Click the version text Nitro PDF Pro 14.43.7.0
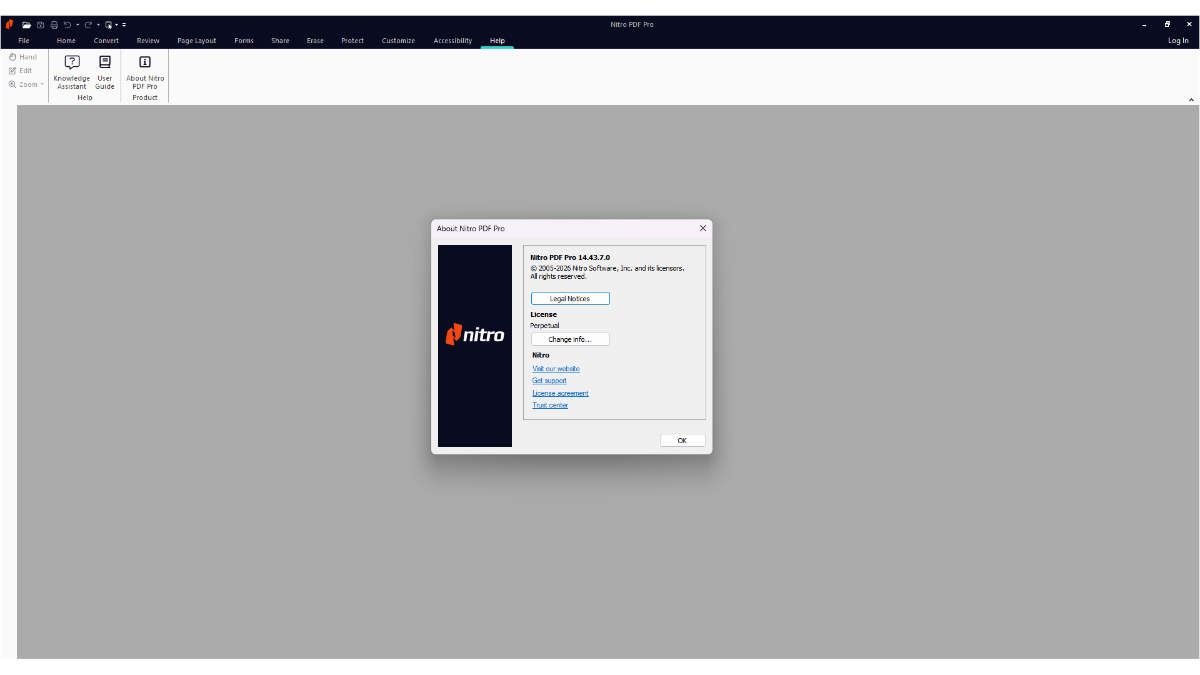Screen dimensions: 1200x675 click(570, 257)
